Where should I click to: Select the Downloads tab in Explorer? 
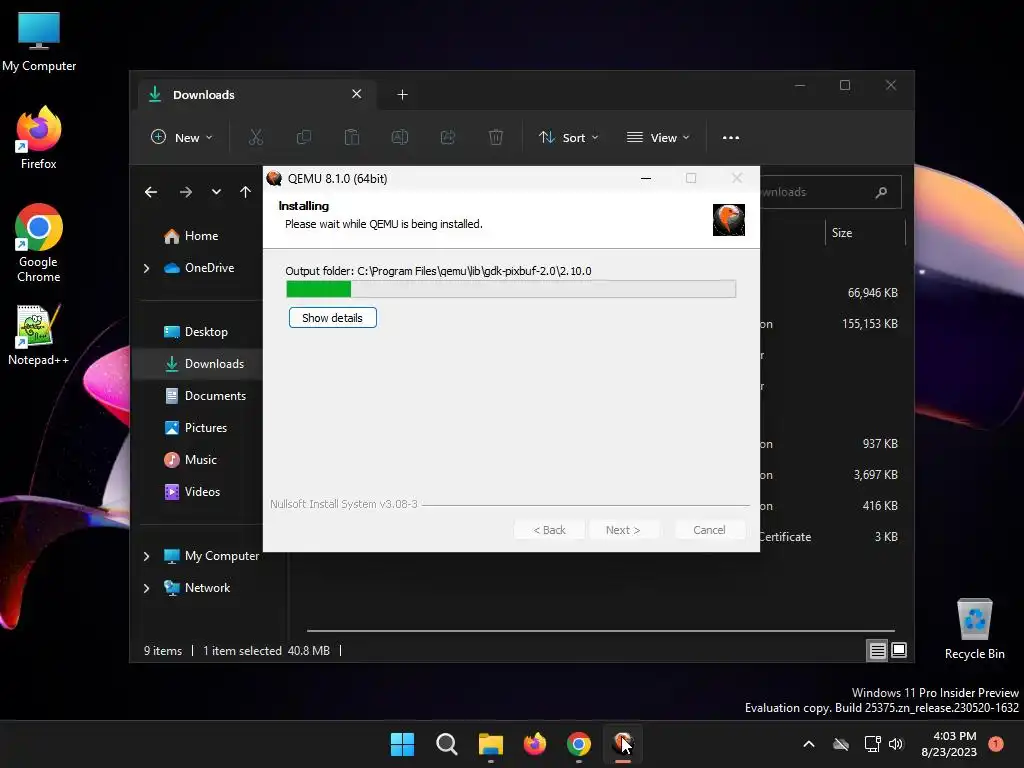point(257,95)
